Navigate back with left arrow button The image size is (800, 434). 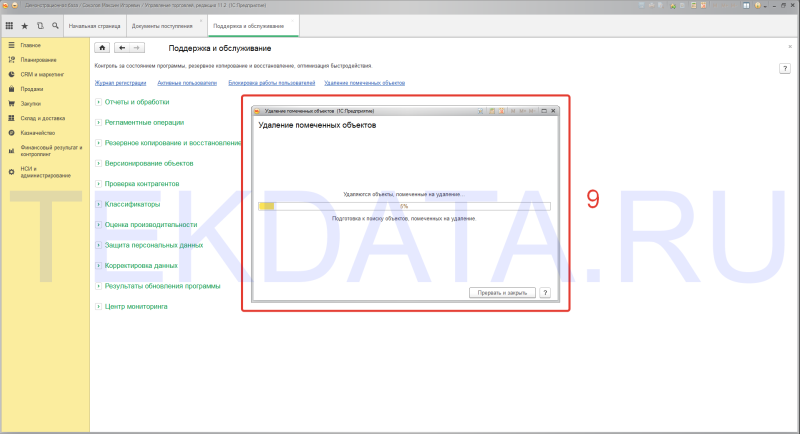point(121,48)
